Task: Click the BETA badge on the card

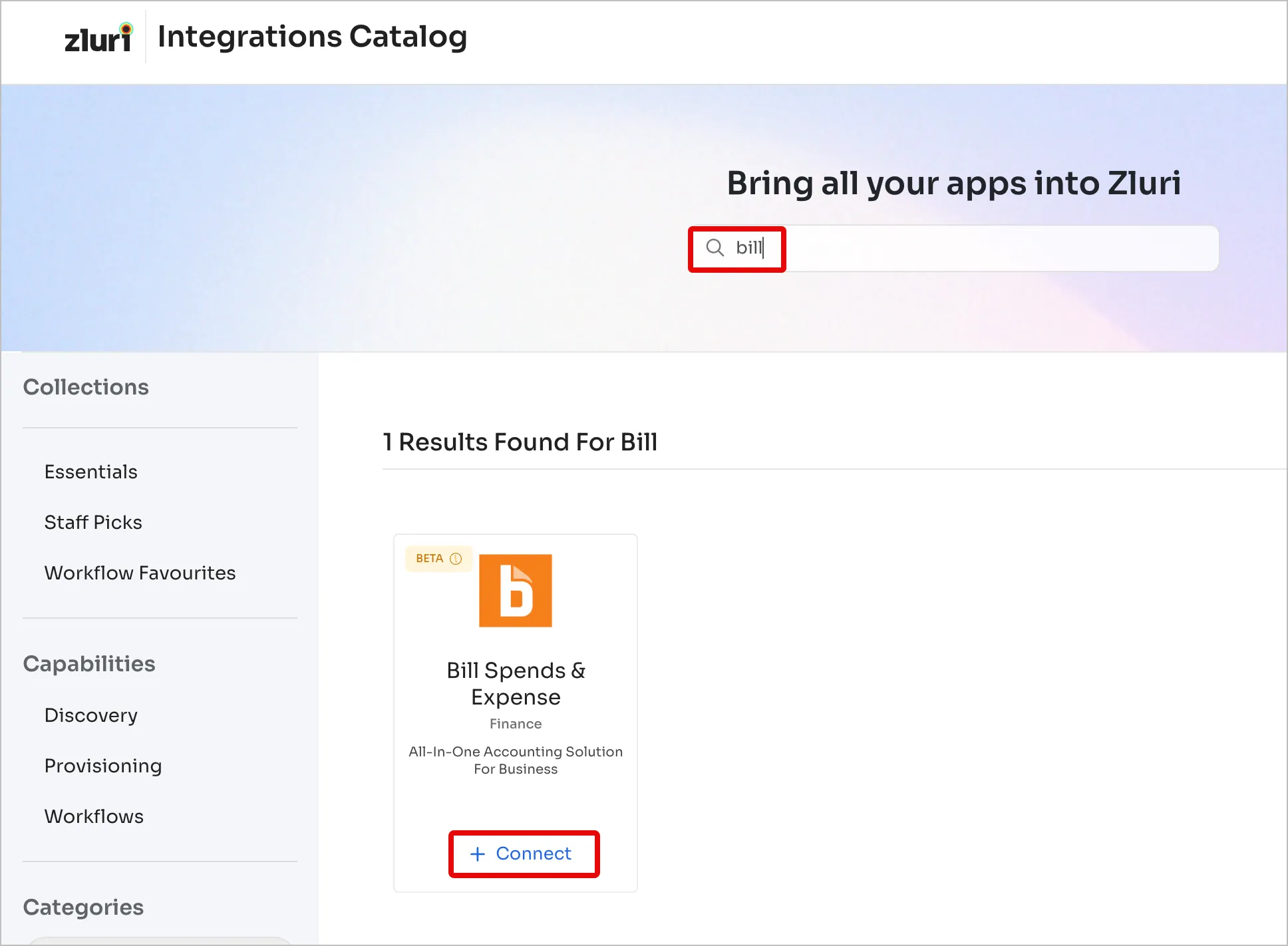Action: coord(430,559)
